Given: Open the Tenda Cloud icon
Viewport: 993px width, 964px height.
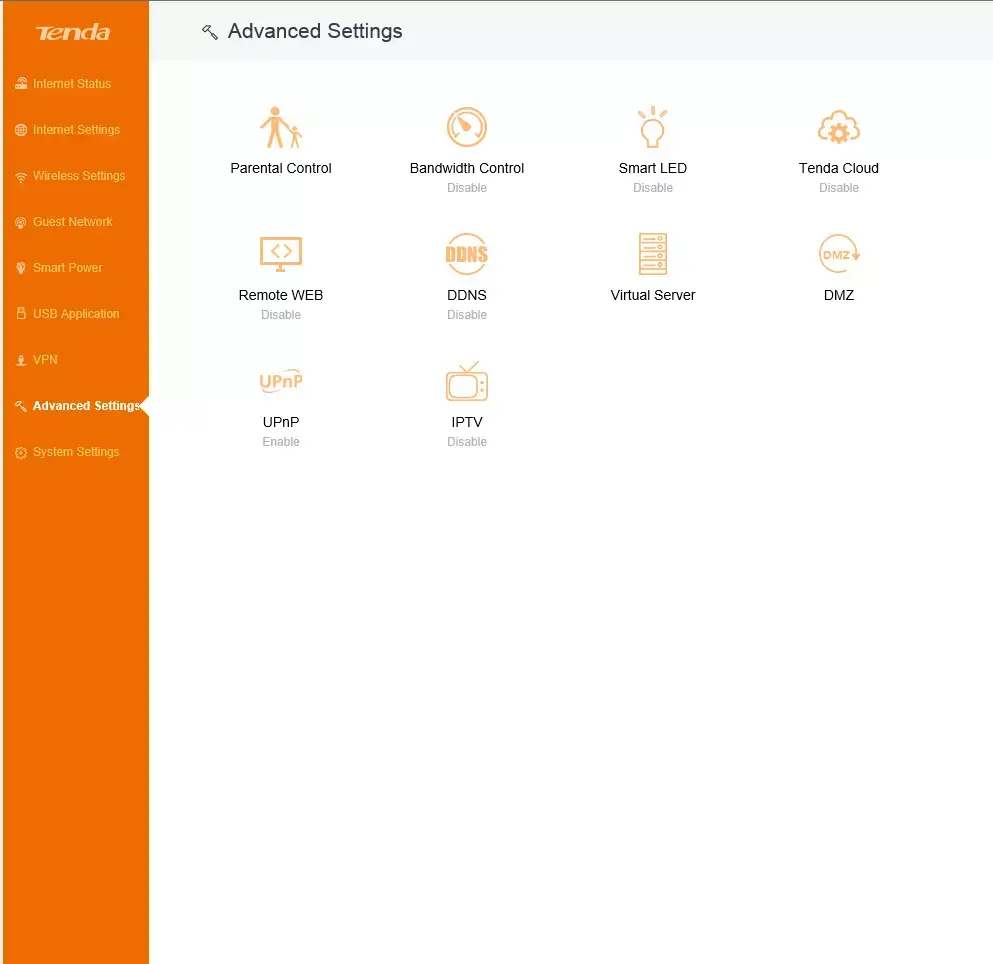Looking at the screenshot, I should coord(838,127).
